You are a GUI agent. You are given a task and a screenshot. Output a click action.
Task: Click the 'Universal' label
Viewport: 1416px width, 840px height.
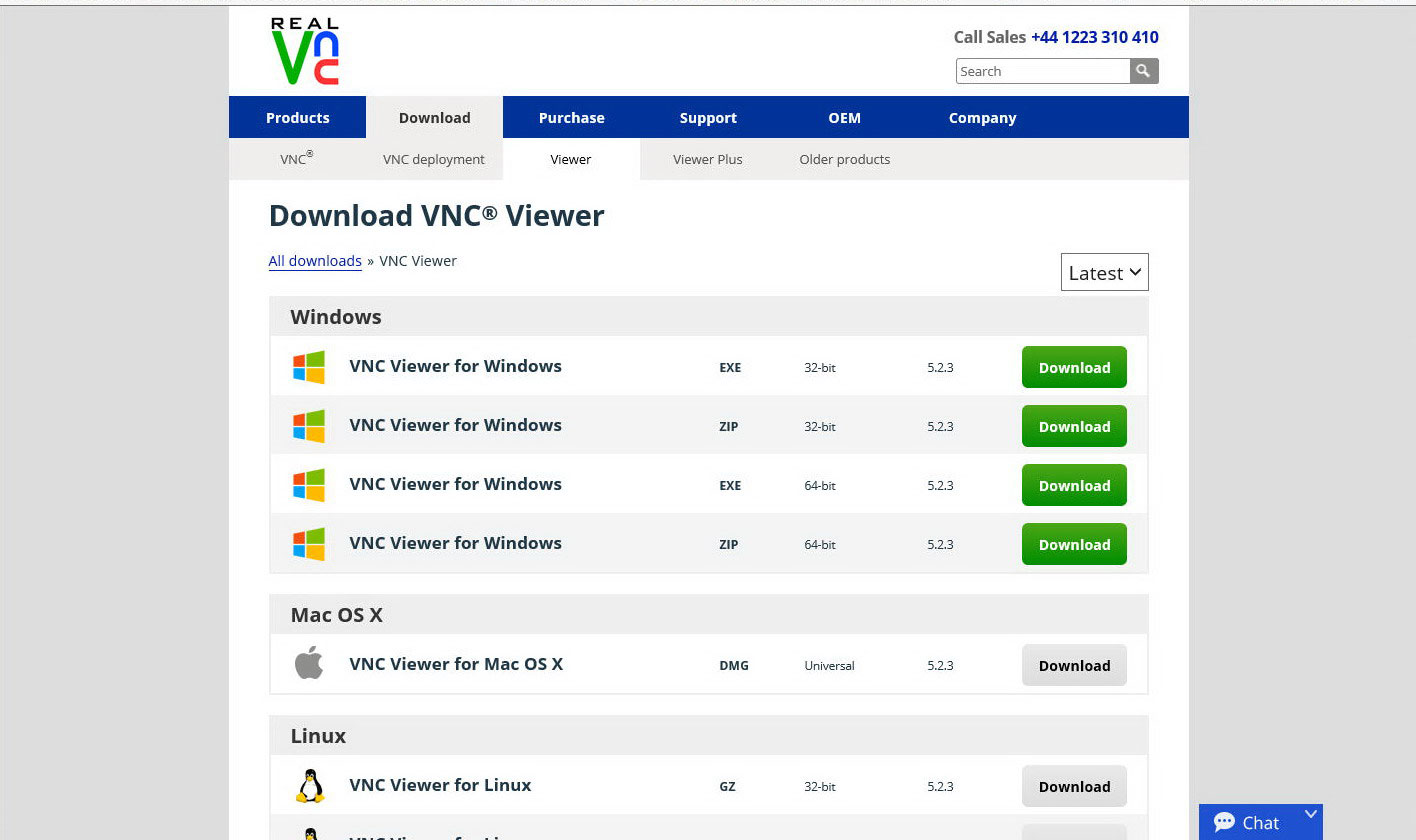[x=829, y=666]
